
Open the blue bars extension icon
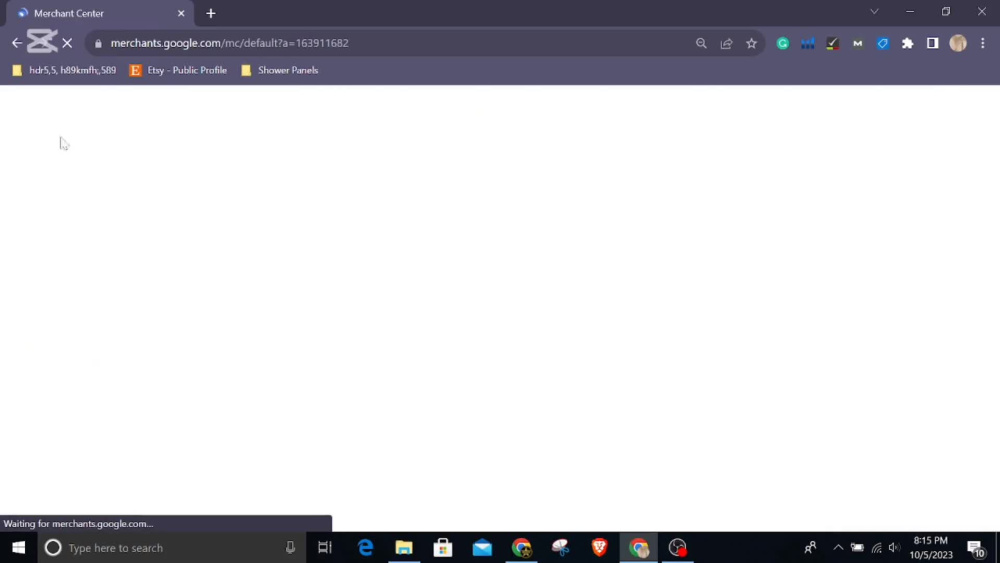coord(807,43)
